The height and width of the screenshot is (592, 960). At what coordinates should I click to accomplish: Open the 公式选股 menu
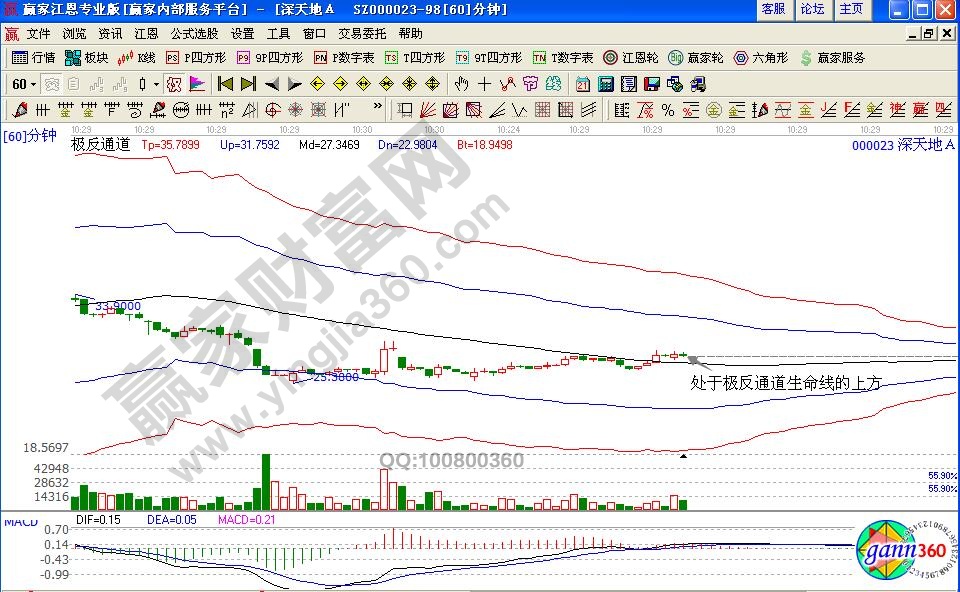[195, 33]
